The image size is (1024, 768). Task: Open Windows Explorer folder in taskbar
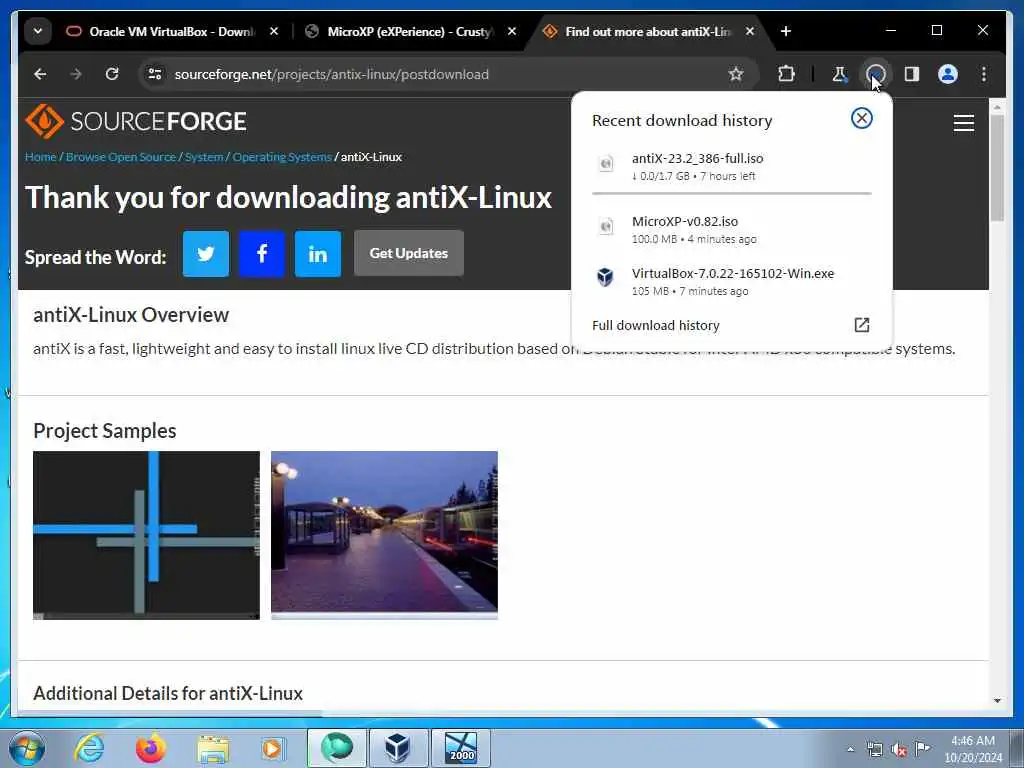(x=213, y=748)
